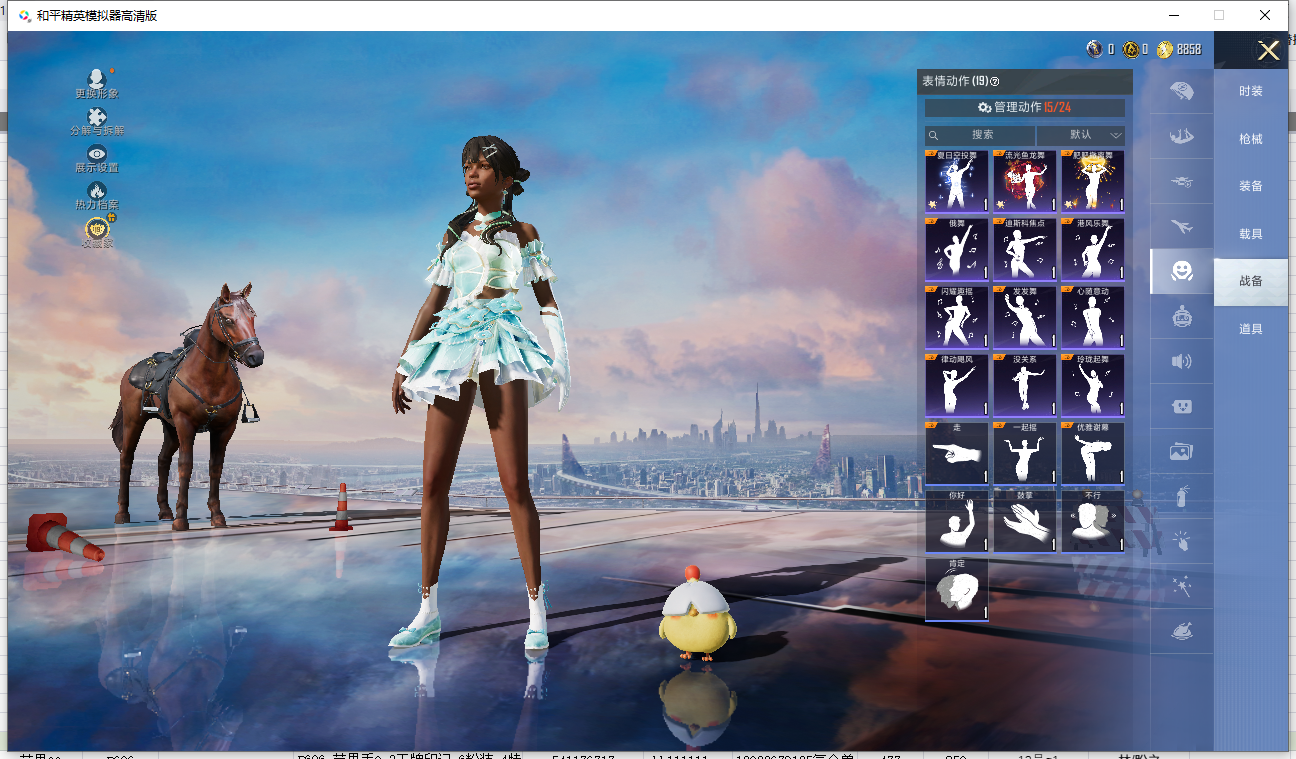Select the airplane skin category icon

click(x=1182, y=226)
